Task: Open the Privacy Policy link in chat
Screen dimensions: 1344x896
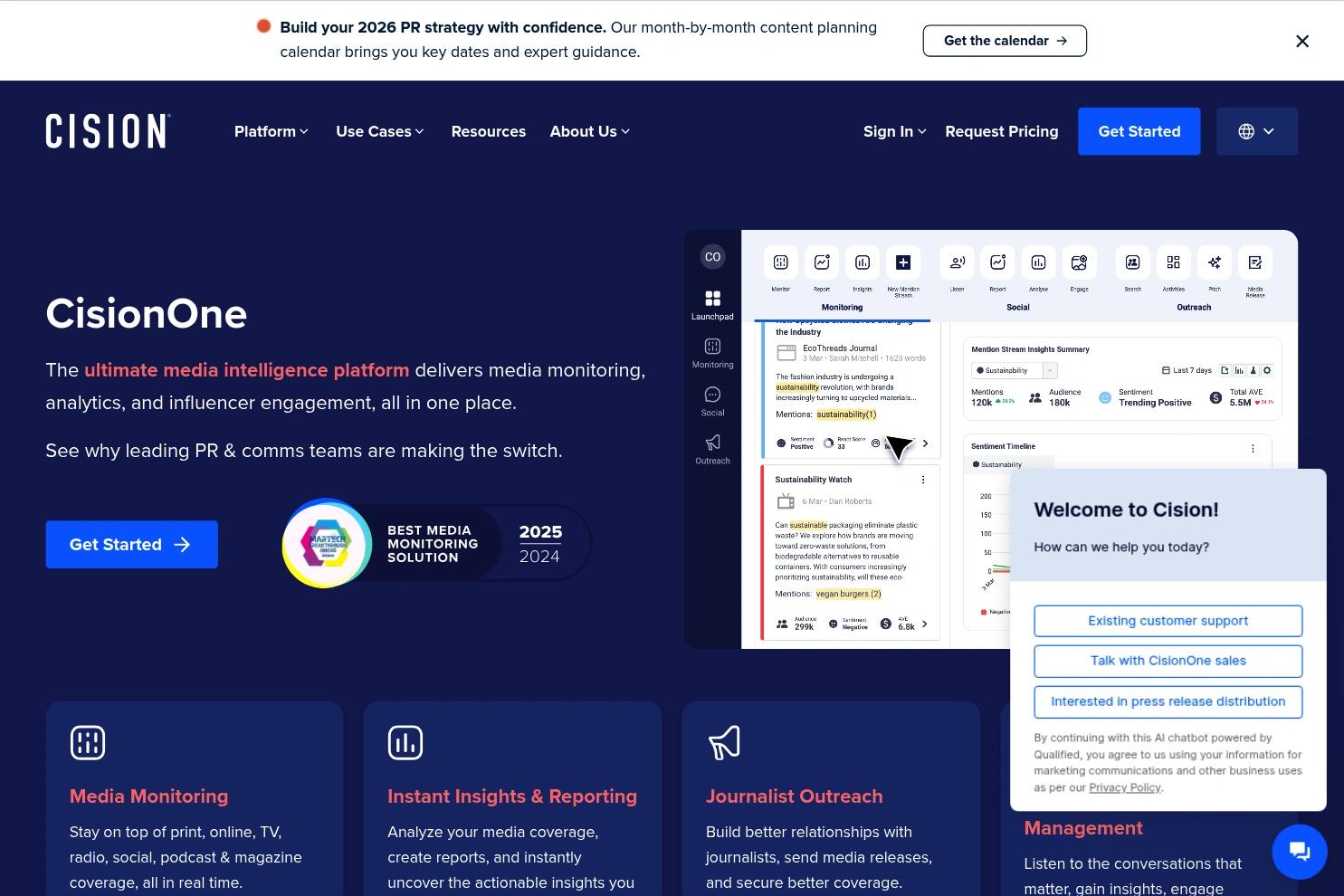Action: click(1125, 787)
